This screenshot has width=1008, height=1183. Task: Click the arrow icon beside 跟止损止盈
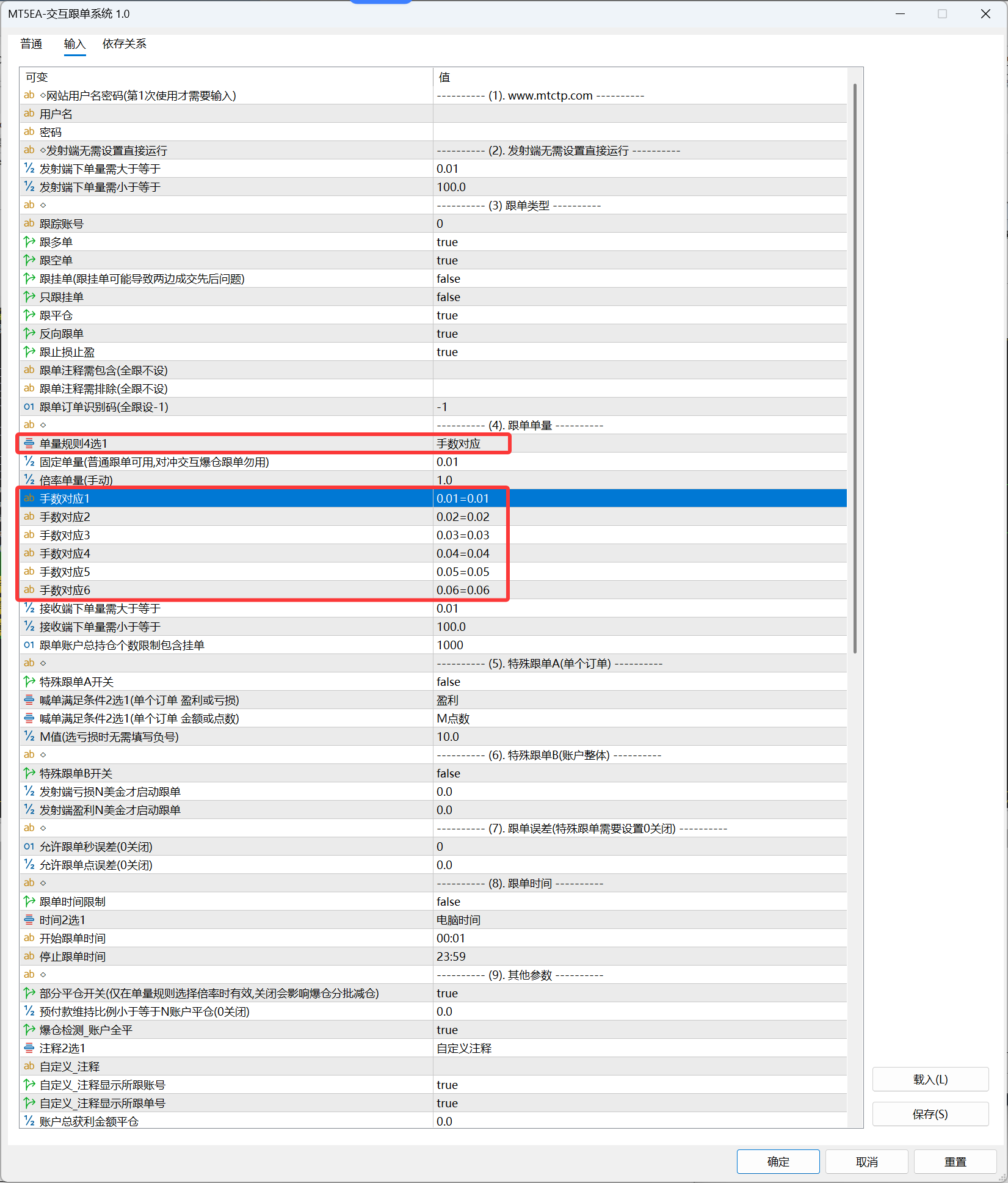(x=29, y=352)
